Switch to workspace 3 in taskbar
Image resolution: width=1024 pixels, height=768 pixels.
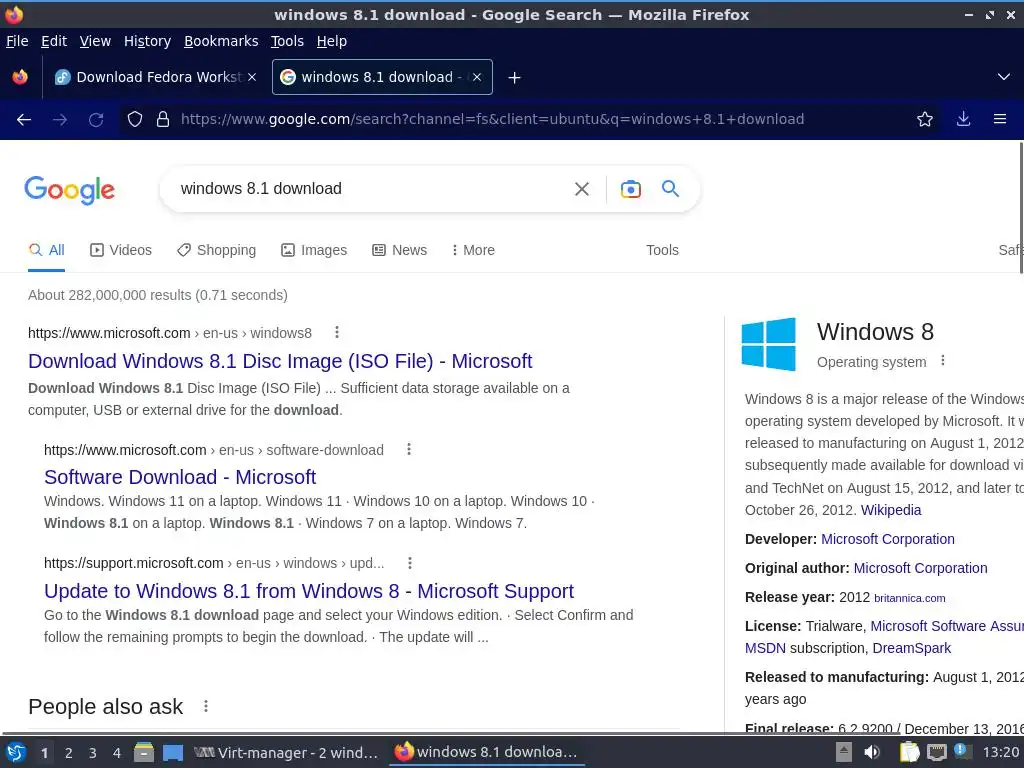[93, 753]
